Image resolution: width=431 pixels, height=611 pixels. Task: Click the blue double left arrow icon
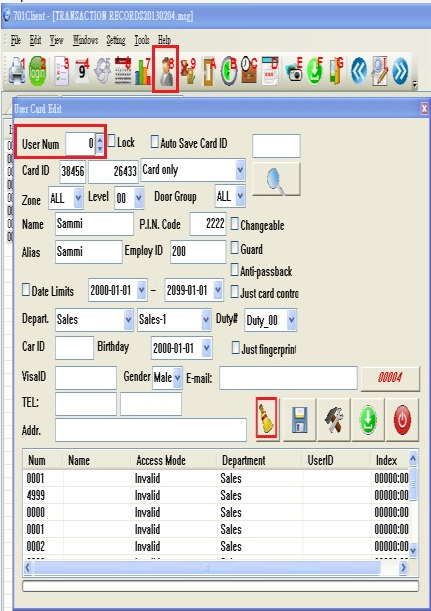click(x=359, y=71)
